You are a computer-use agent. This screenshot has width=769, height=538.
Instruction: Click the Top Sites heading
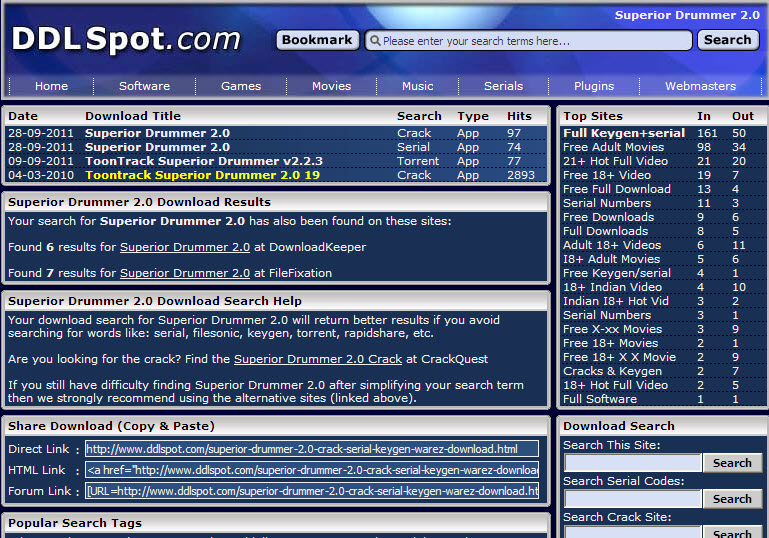593,116
